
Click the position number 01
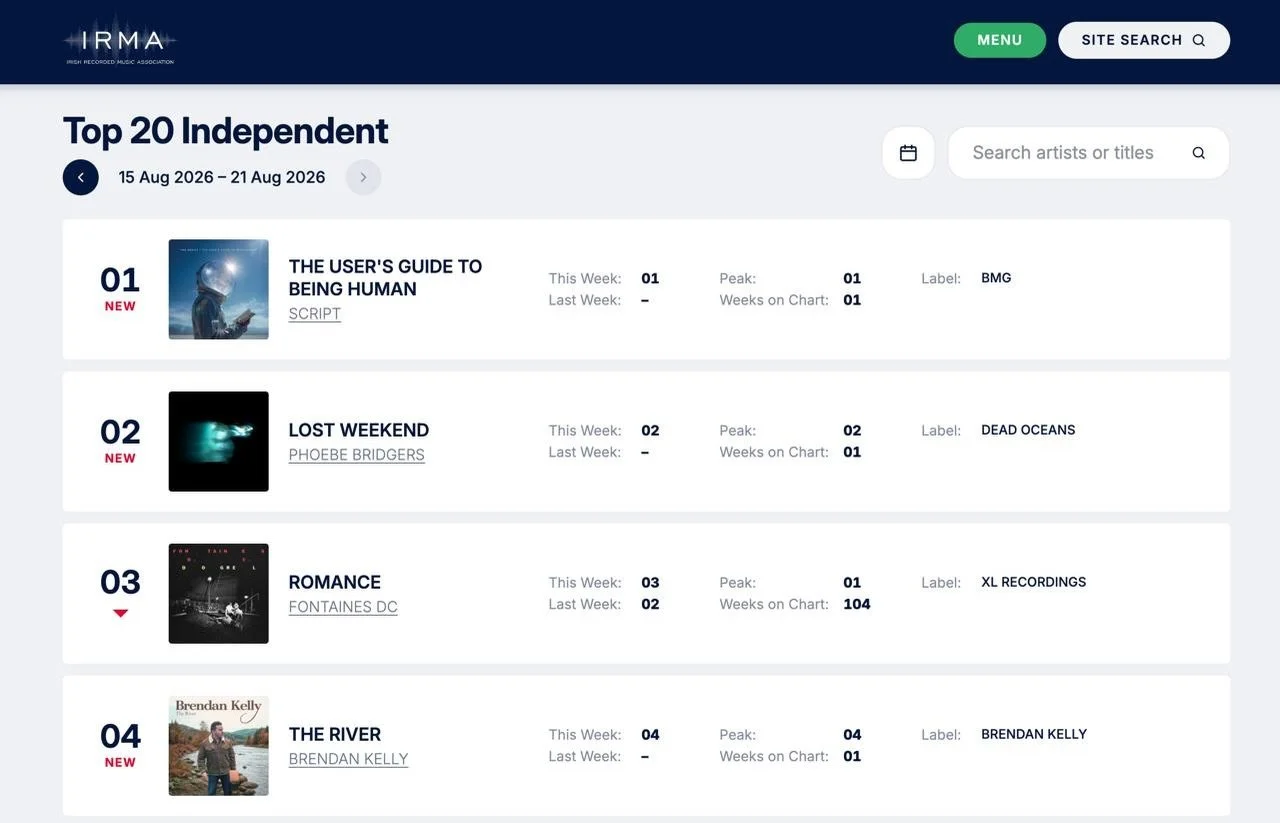point(120,279)
